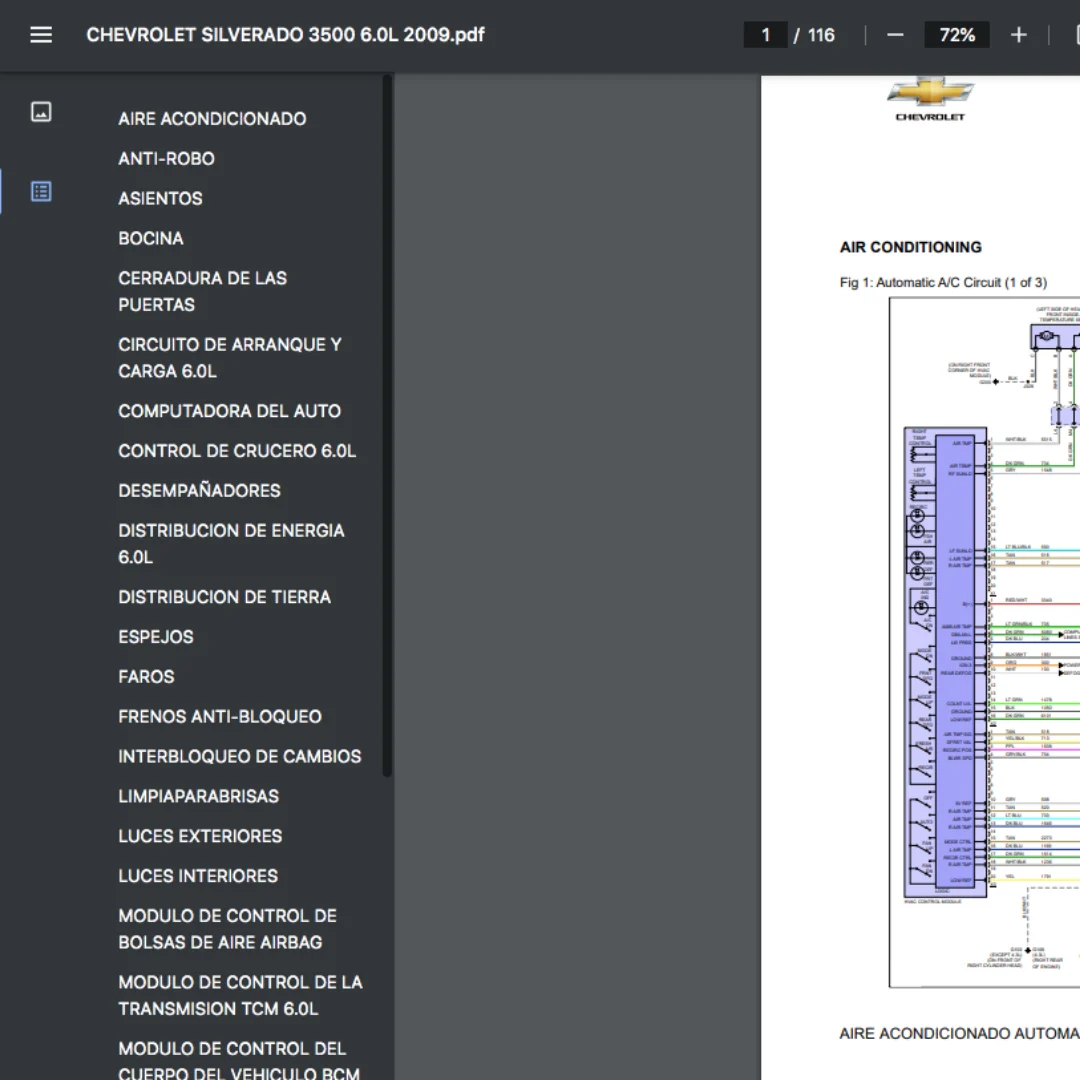Image resolution: width=1080 pixels, height=1080 pixels.
Task: Select the FAROS outline entry
Action: (146, 677)
